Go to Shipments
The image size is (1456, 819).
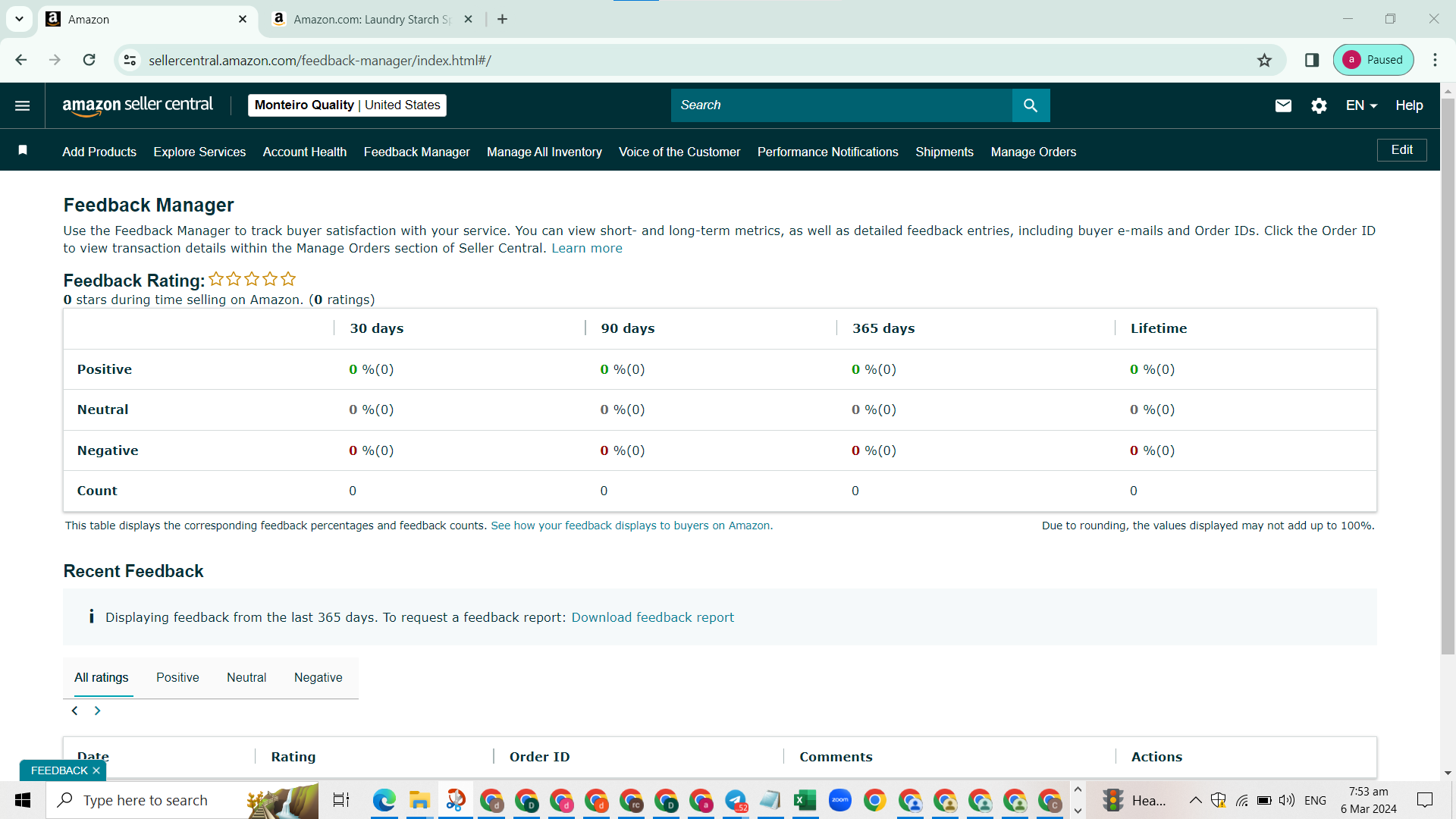click(x=944, y=152)
